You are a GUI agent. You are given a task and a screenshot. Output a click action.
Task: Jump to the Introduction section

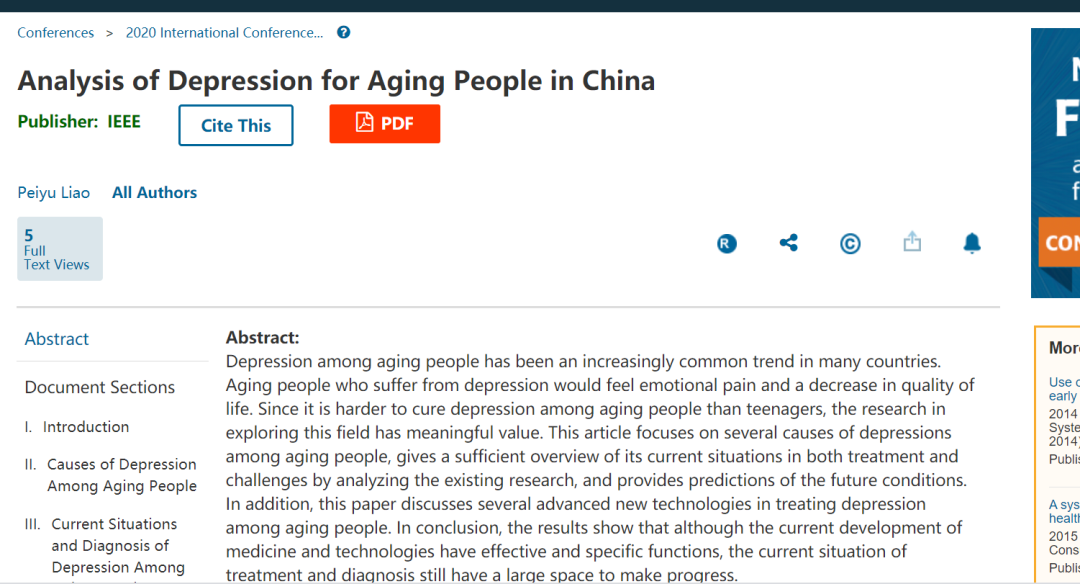pos(86,427)
